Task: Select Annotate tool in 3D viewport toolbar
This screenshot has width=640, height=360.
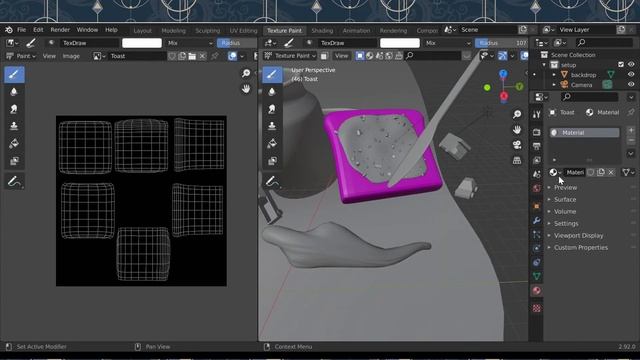Action: 272,181
